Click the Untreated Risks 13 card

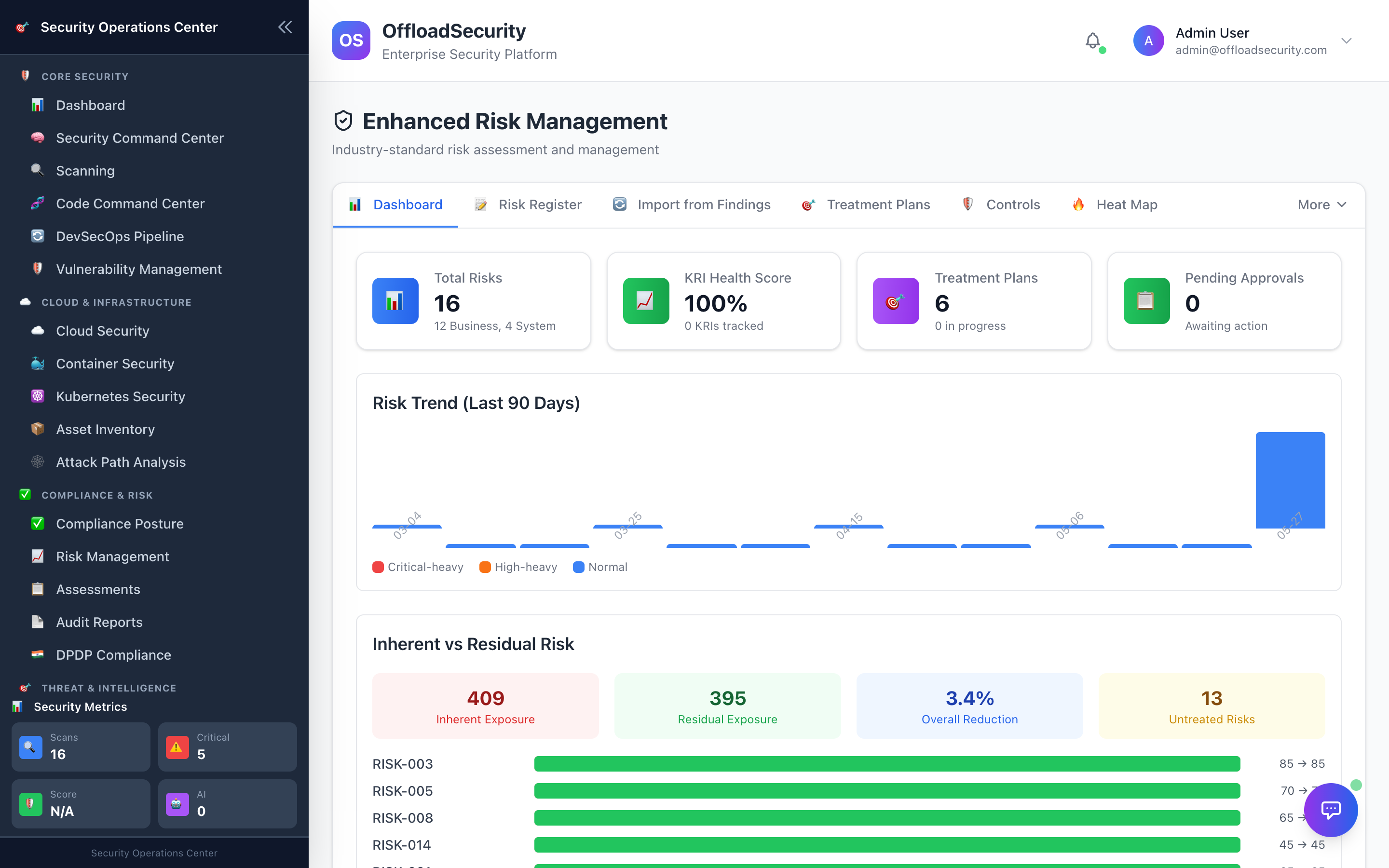(x=1212, y=706)
